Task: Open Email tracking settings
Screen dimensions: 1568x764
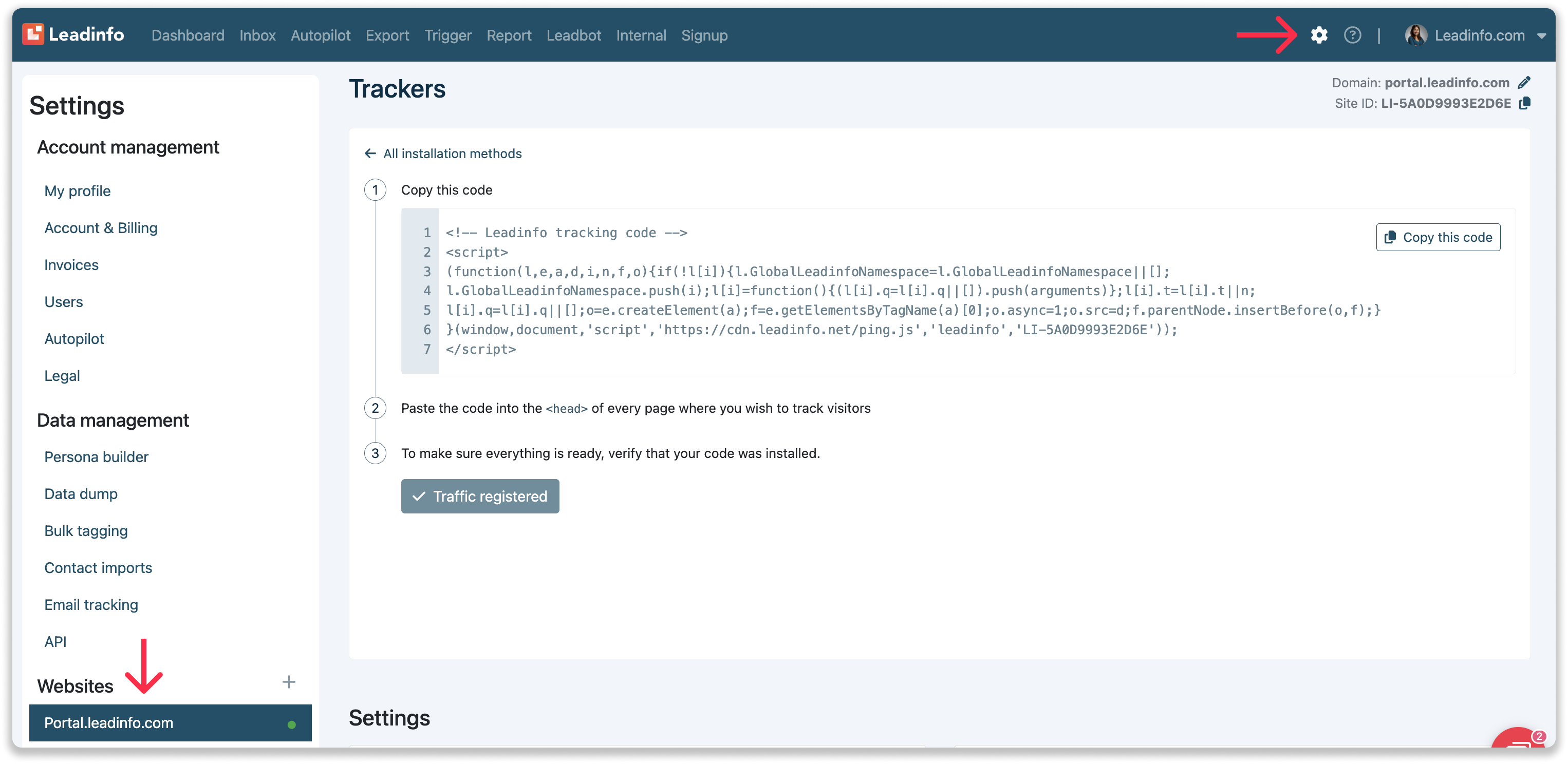Action: tap(91, 605)
